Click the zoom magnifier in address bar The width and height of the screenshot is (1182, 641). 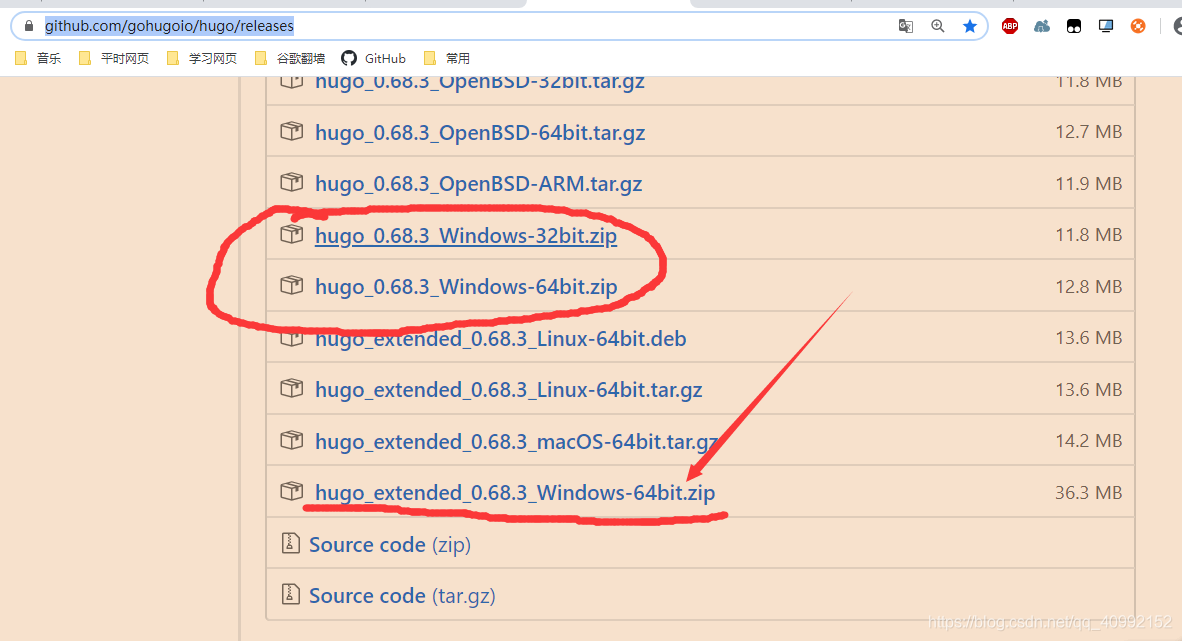pos(937,26)
